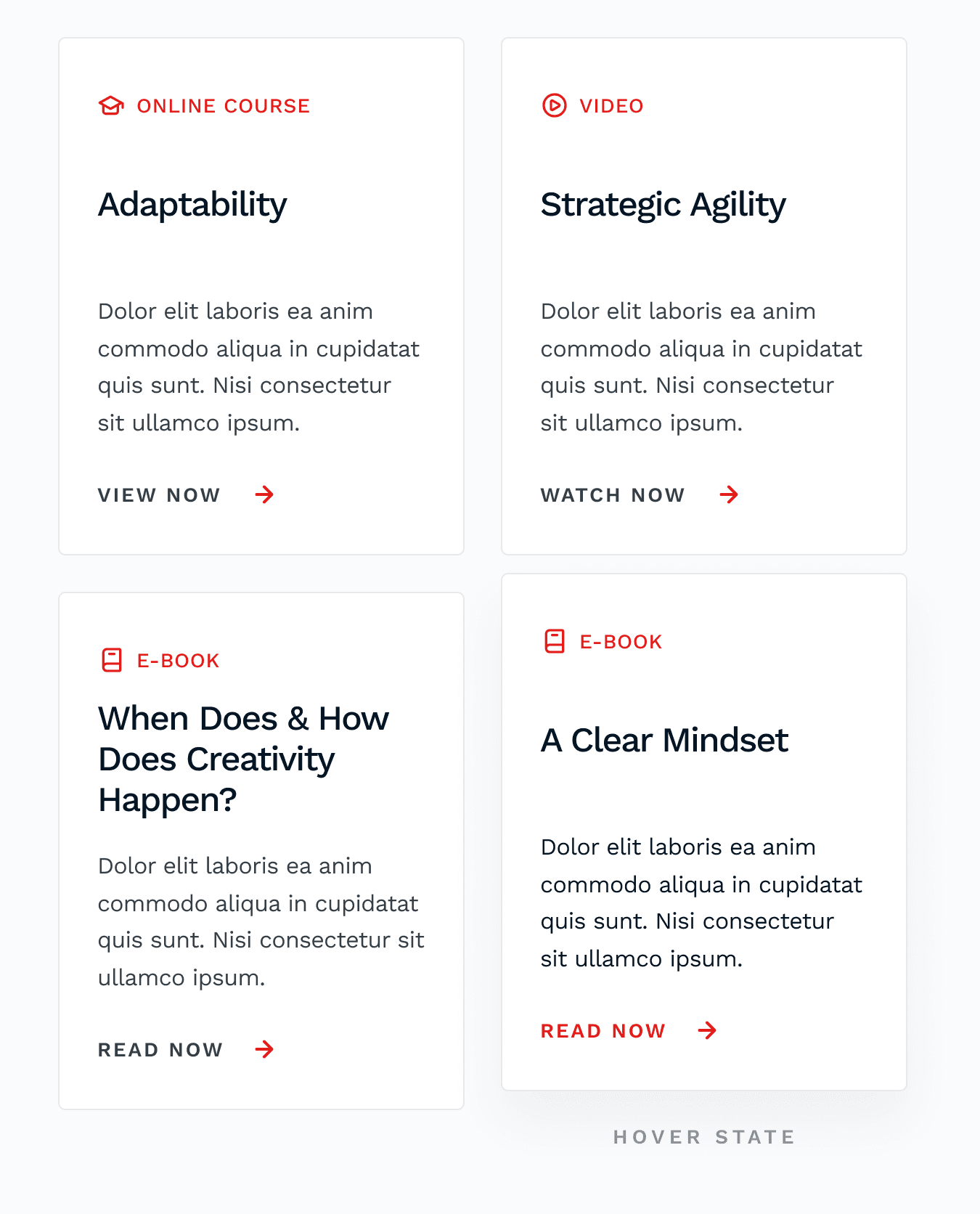Click the A Clear Mindset heading
The width and height of the screenshot is (980, 1214).
[x=664, y=741]
